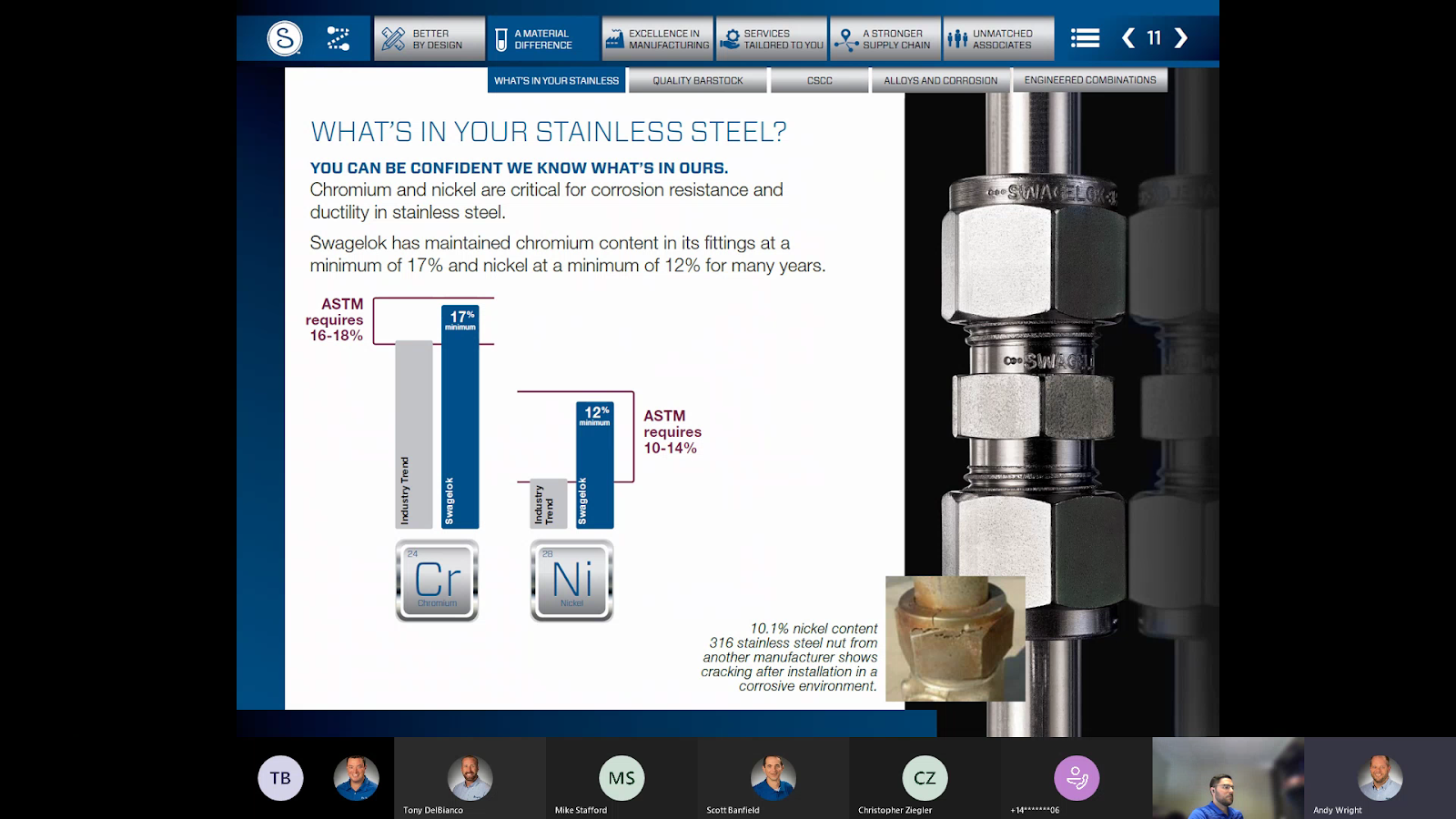Click the 12% minimum Swagelok nickel bar

point(595,465)
